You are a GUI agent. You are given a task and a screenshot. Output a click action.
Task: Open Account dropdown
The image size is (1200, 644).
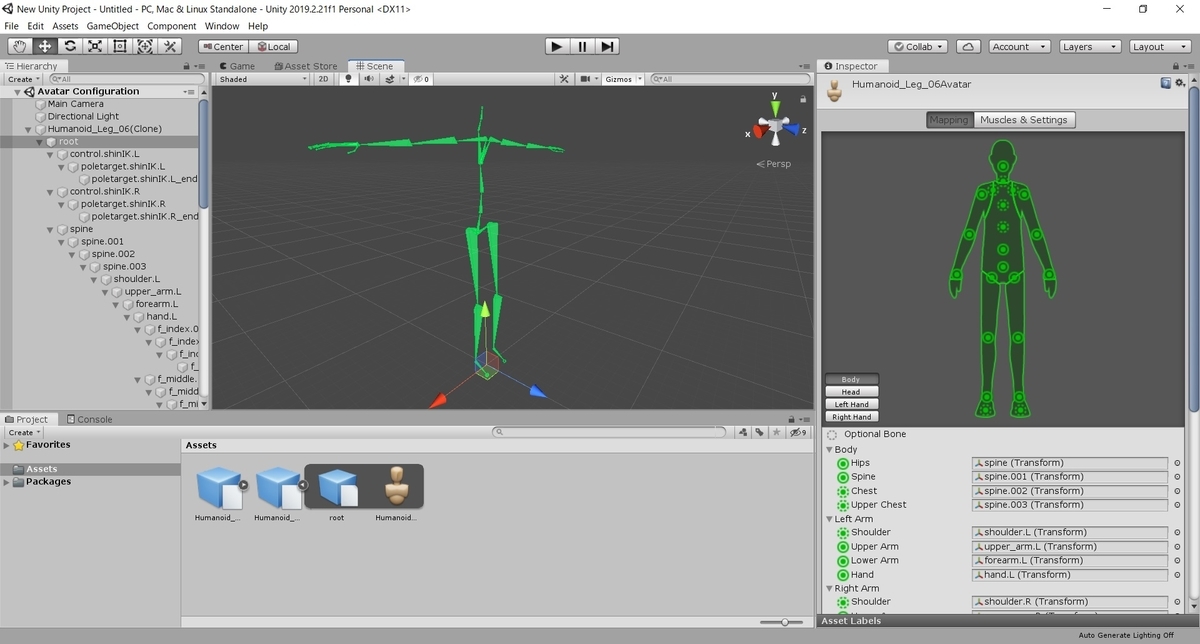(x=1018, y=46)
